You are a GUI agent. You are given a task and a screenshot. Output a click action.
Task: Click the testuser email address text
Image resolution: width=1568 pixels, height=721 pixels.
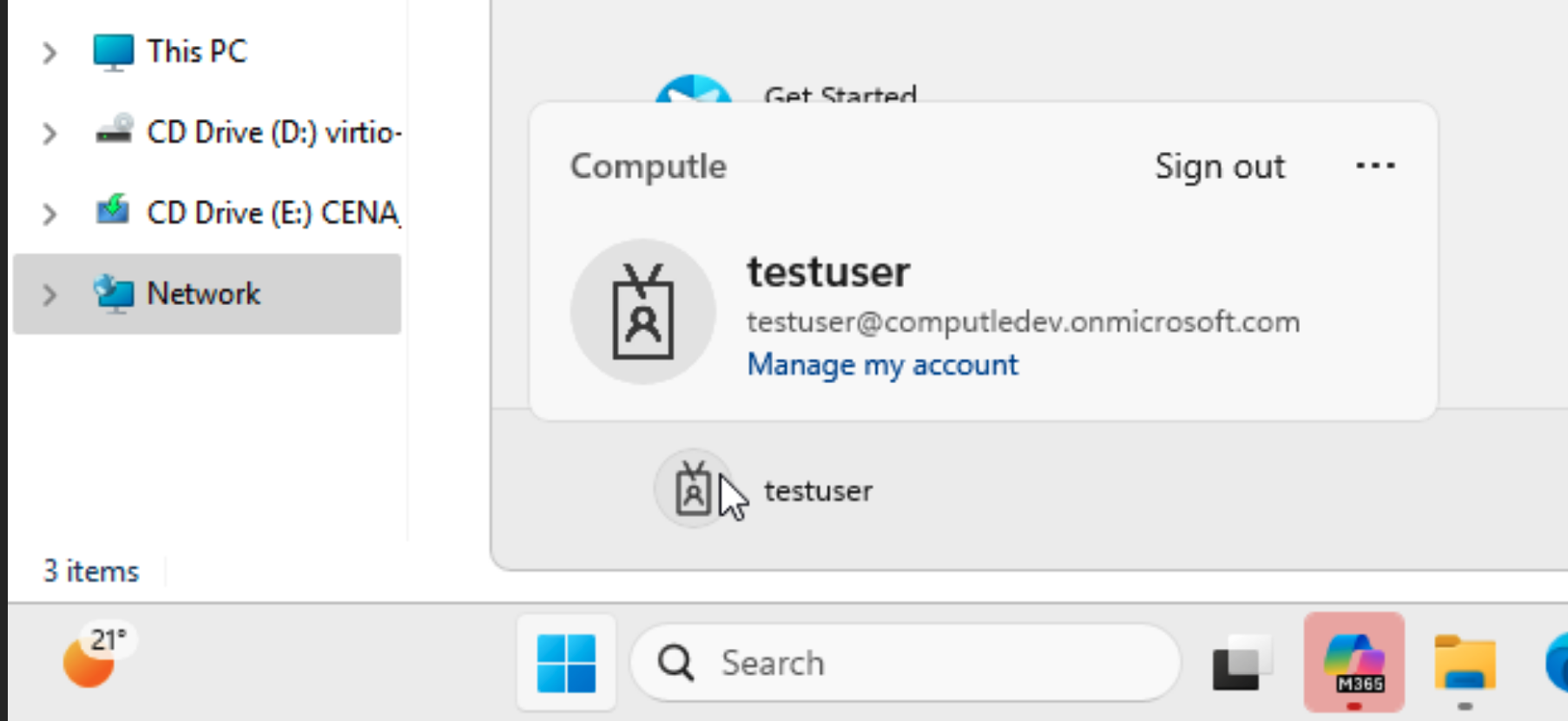click(1023, 322)
